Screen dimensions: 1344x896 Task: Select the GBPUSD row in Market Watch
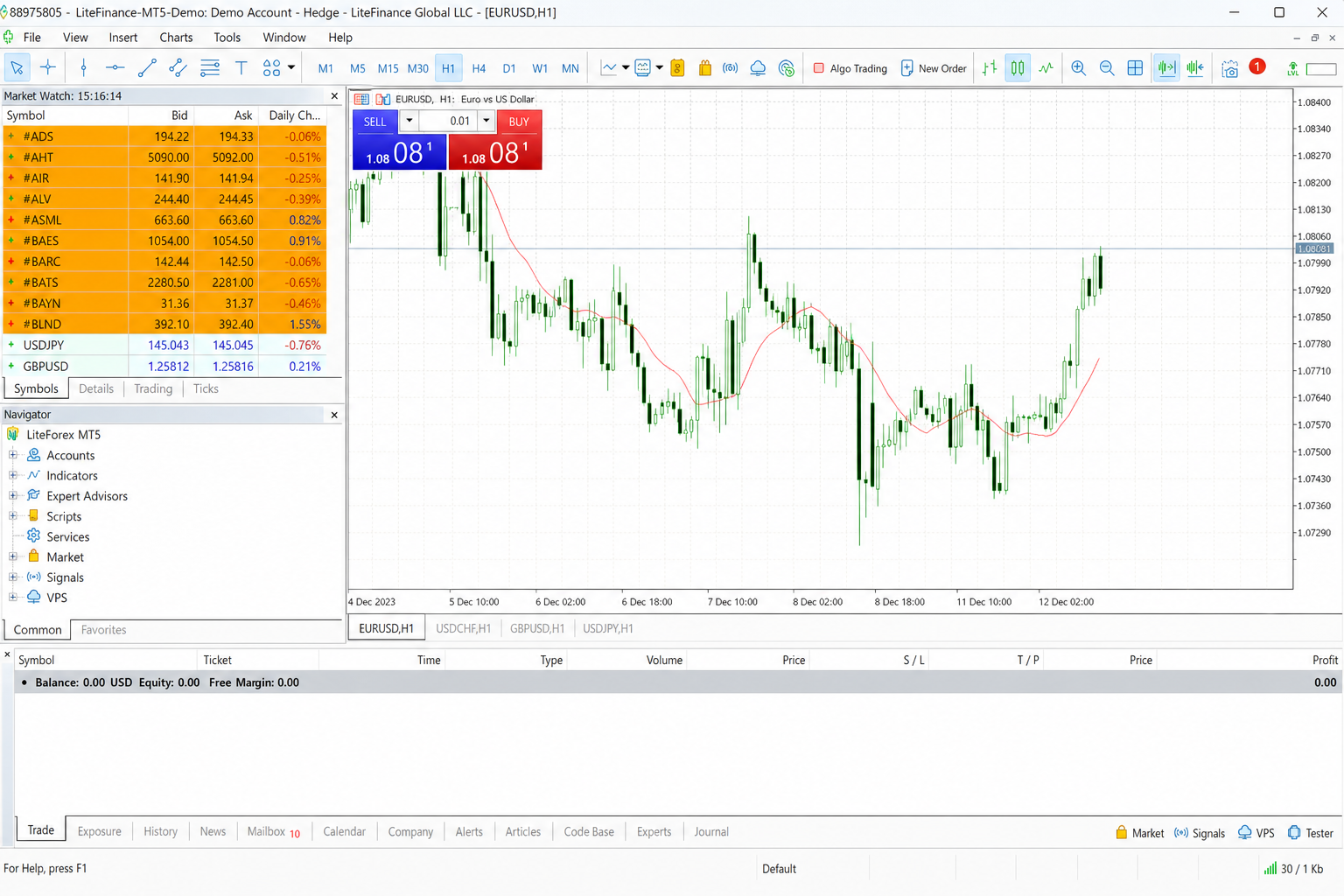(x=164, y=366)
